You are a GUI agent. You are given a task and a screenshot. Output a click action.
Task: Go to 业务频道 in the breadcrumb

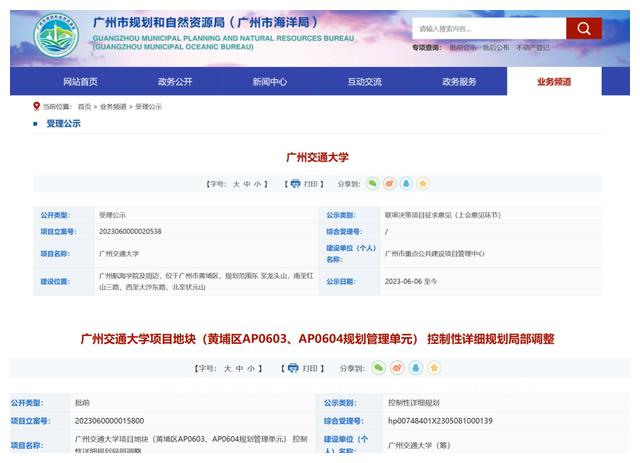click(x=113, y=107)
